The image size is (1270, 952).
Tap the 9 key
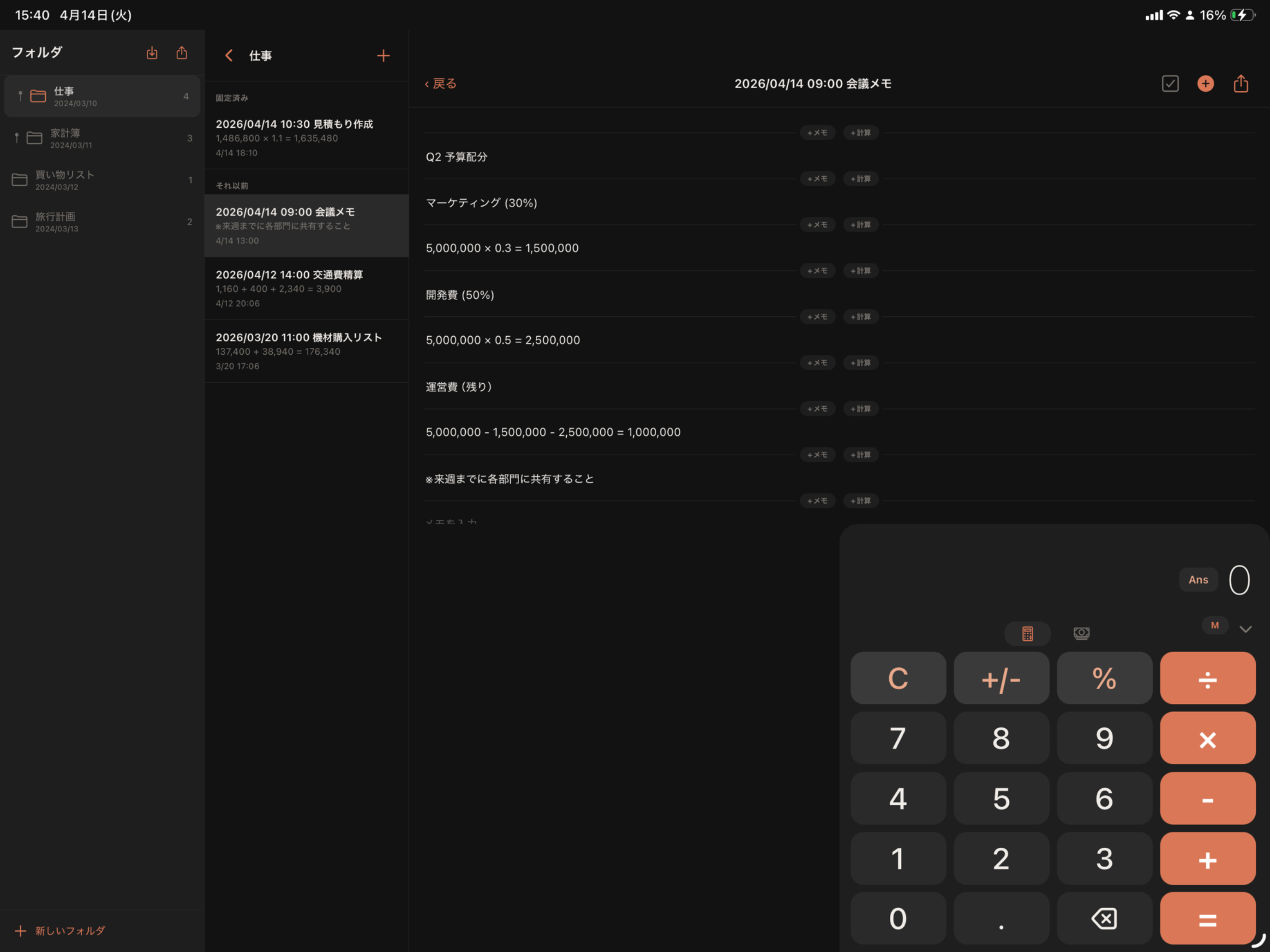pos(1104,738)
